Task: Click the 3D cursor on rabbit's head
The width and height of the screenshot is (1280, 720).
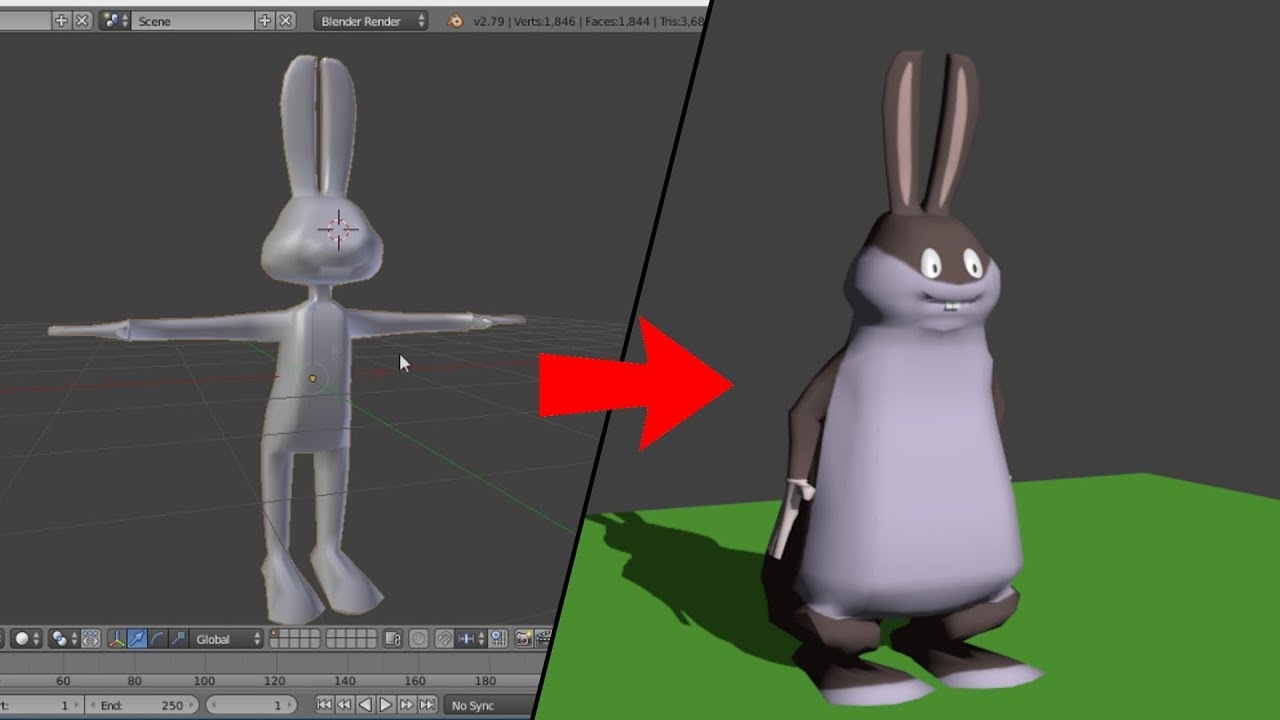Action: [338, 229]
